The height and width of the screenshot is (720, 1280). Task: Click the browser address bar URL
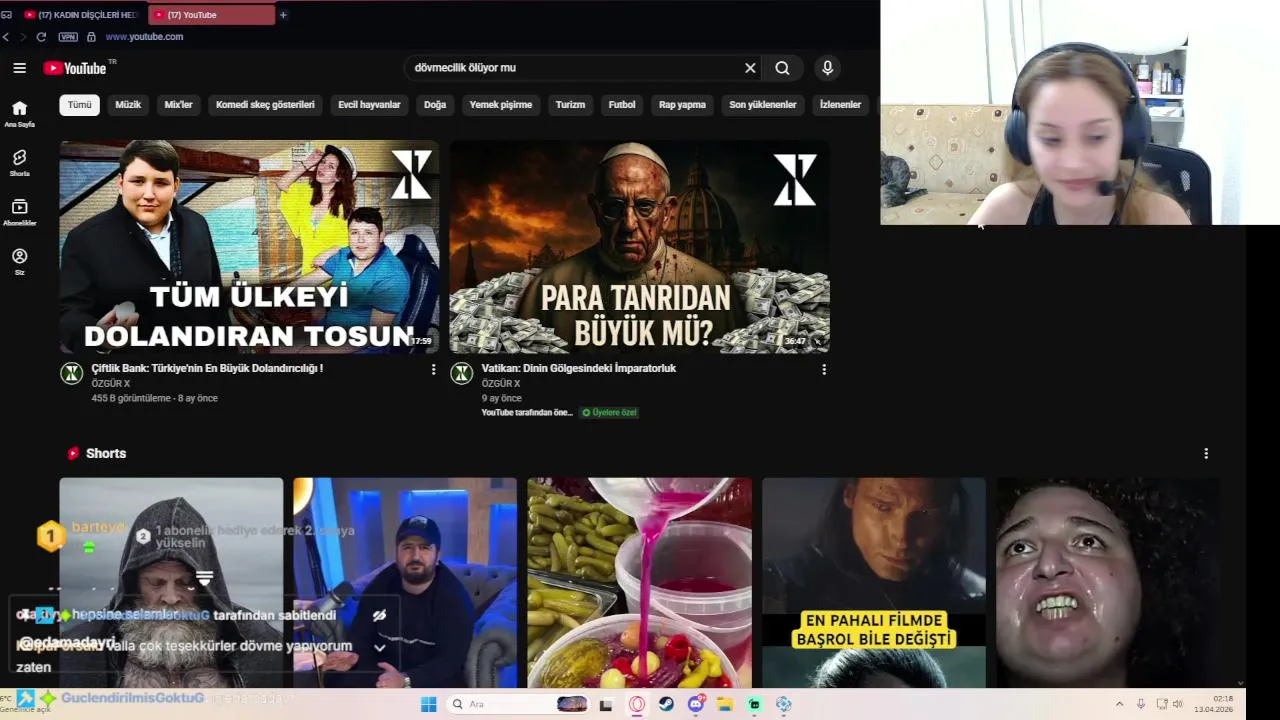click(144, 37)
